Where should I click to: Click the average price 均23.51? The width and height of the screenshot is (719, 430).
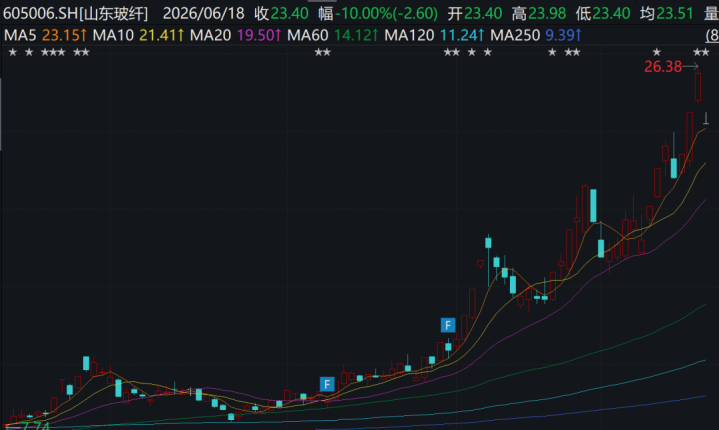pos(667,13)
